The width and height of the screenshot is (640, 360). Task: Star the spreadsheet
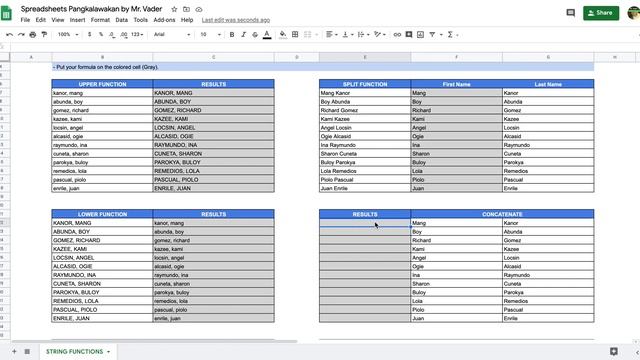point(174,9)
